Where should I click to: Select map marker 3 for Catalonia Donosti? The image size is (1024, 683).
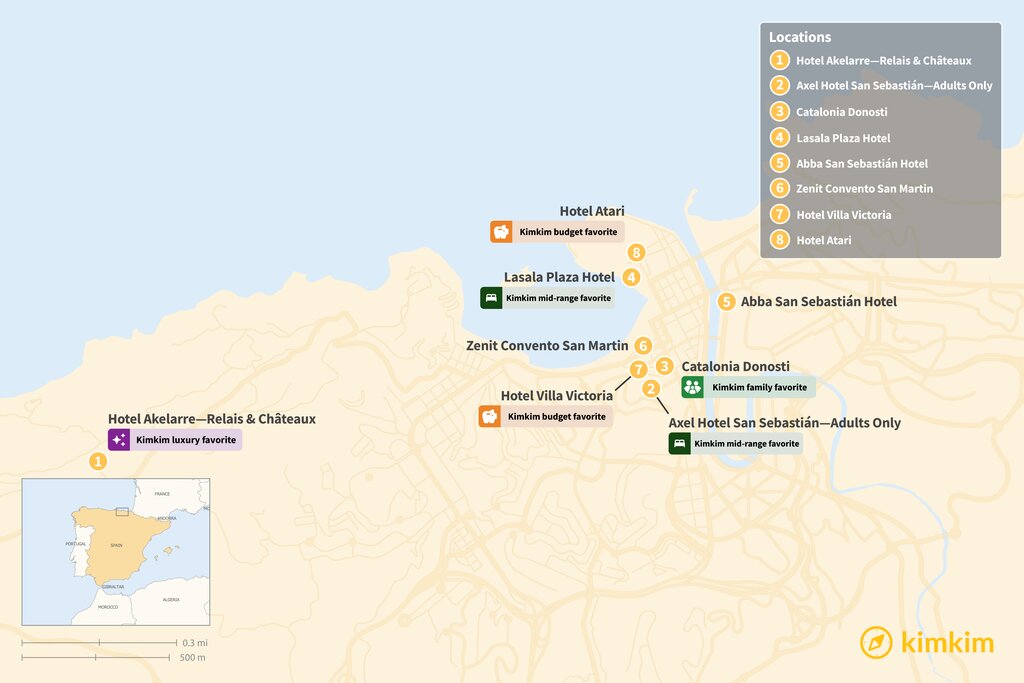664,366
